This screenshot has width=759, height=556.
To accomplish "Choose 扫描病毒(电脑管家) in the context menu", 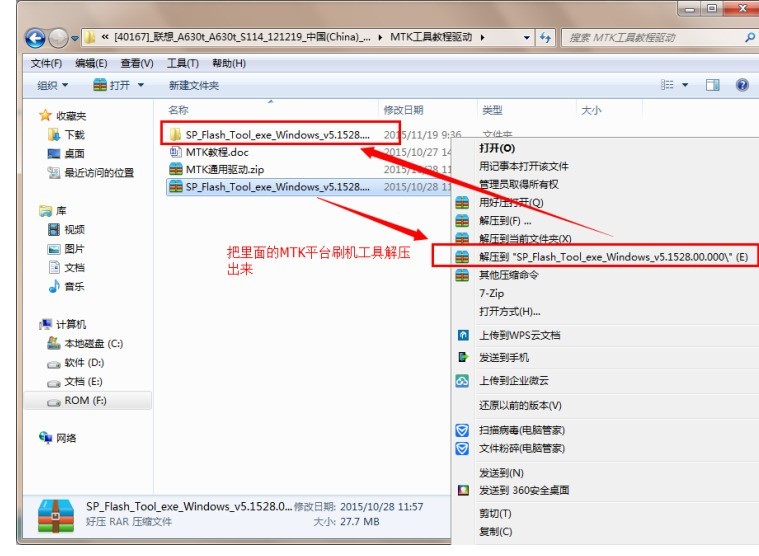I will tap(522, 430).
